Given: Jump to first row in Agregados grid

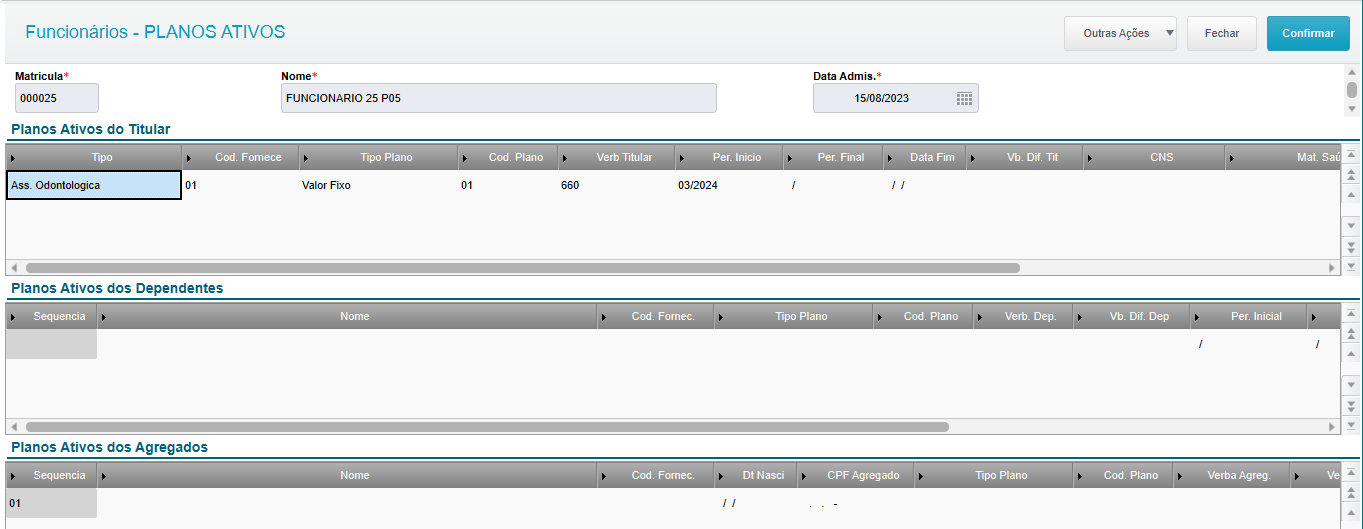Looking at the screenshot, I should pyautogui.click(x=1351, y=472).
